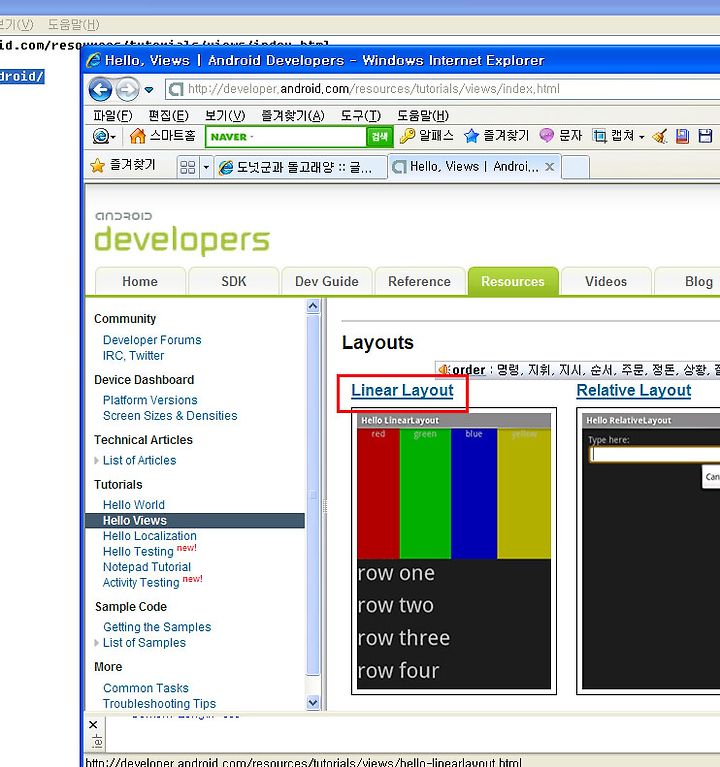Open the Developer Forums link
Viewport: 720px width, 767px height.
point(152,340)
